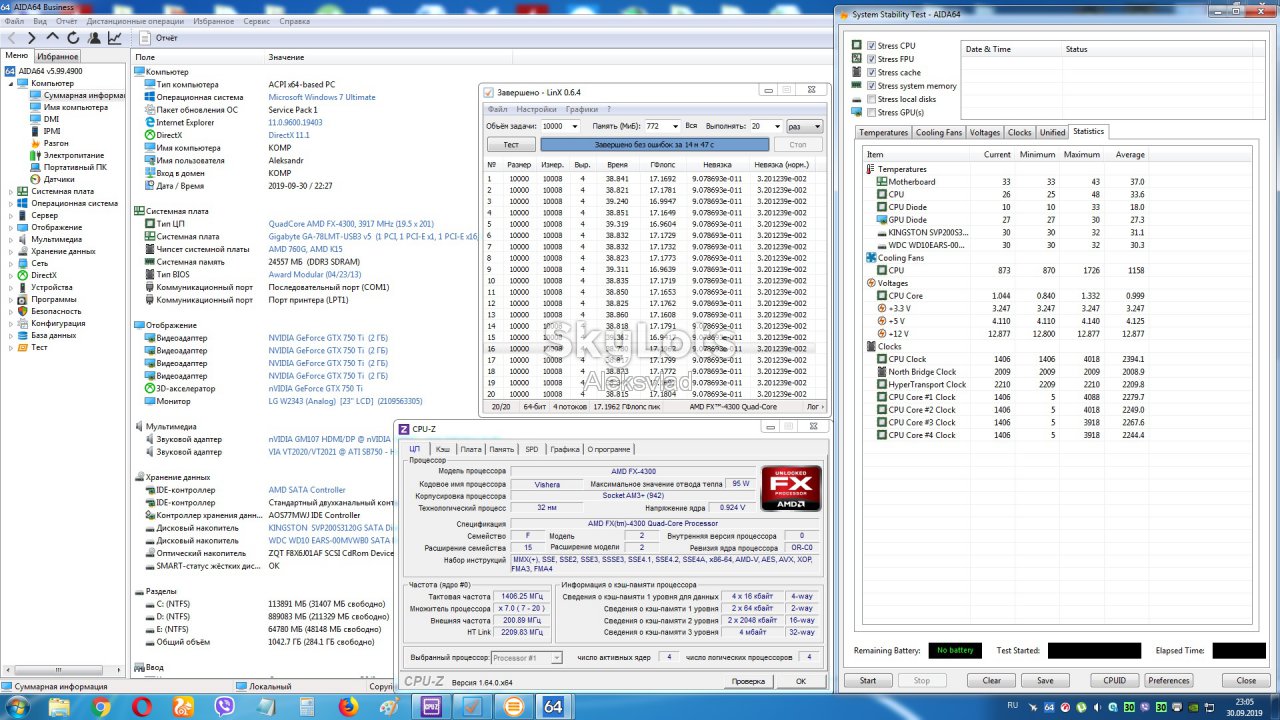Open the Настройки menu in LinX
1280x720 pixels.
tap(536, 109)
